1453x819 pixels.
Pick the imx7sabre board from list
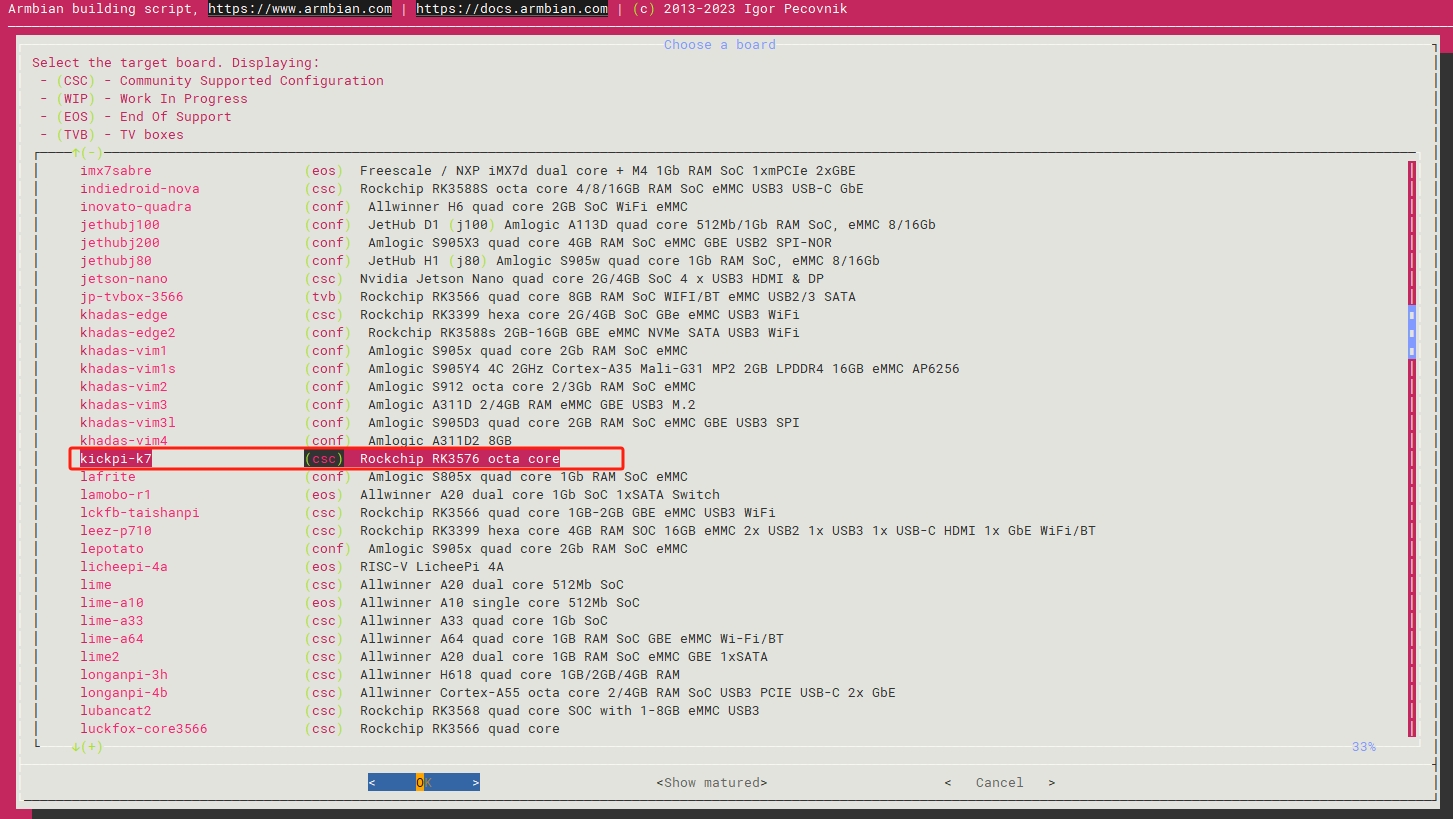pos(116,171)
